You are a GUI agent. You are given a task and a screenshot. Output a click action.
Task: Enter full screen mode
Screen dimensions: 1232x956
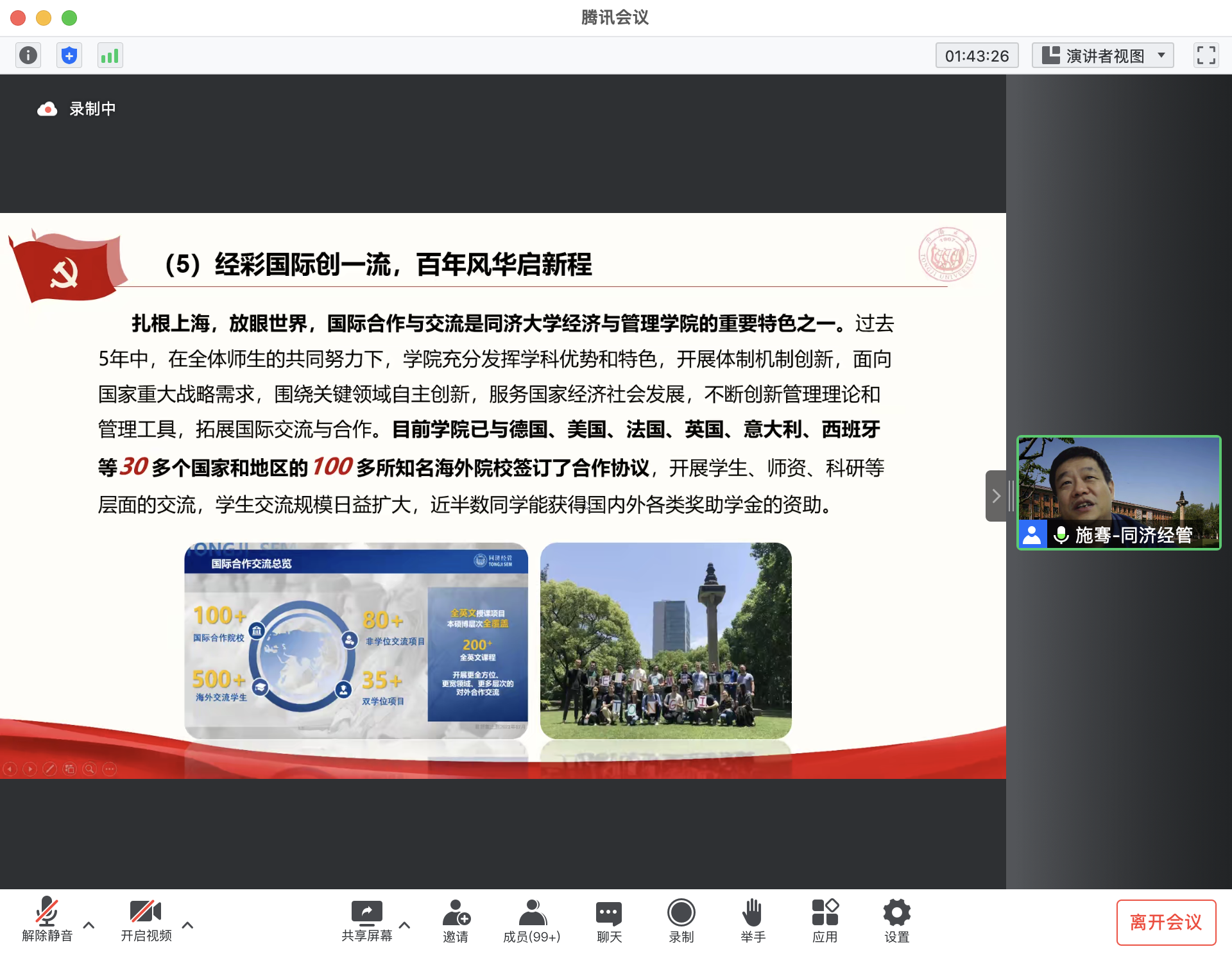(1206, 56)
